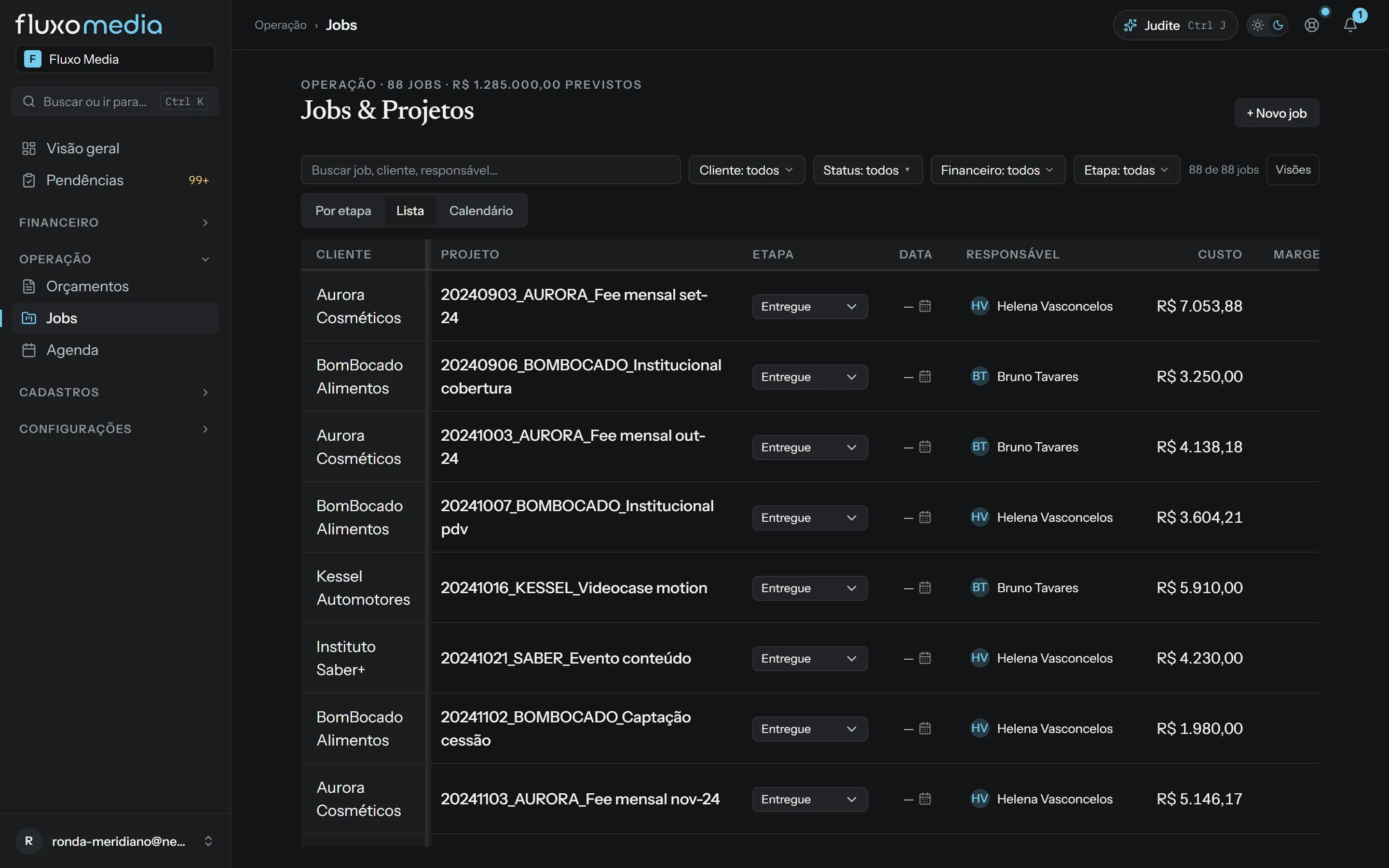
Task: Expand the CONFIGURAÇÕES section
Action: tap(115, 429)
